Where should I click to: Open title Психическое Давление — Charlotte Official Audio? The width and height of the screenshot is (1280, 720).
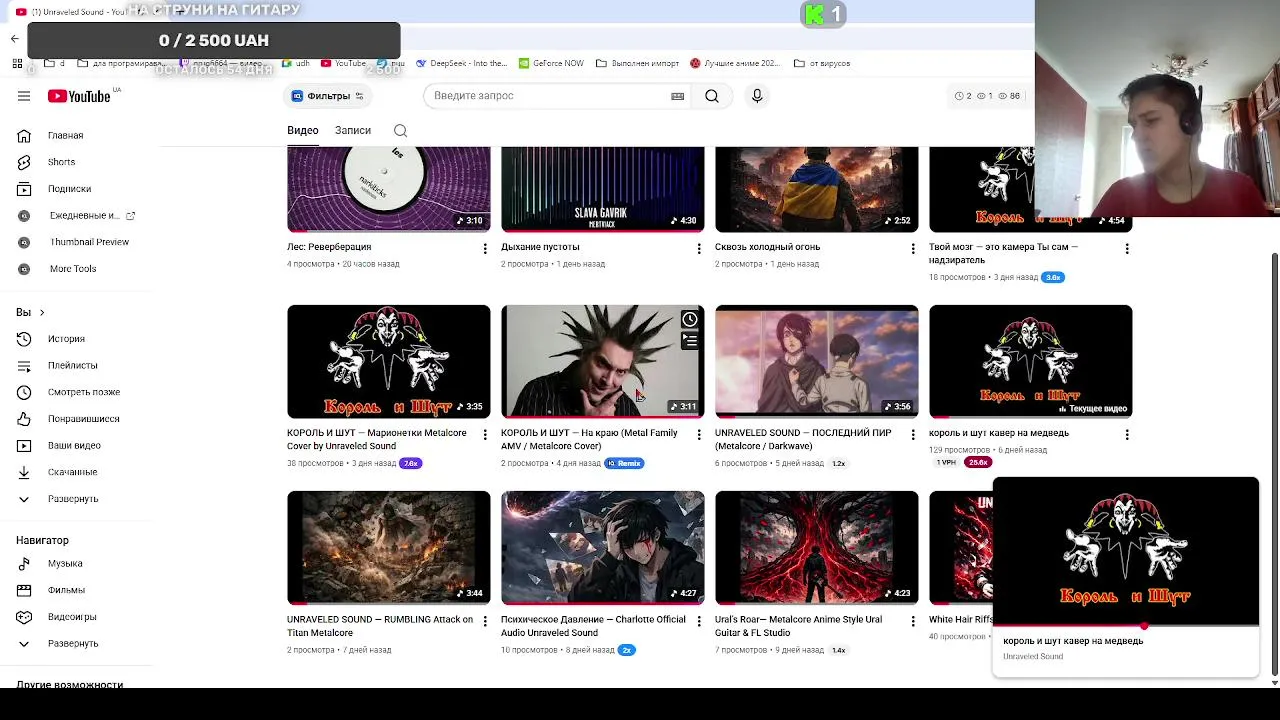[x=593, y=626]
